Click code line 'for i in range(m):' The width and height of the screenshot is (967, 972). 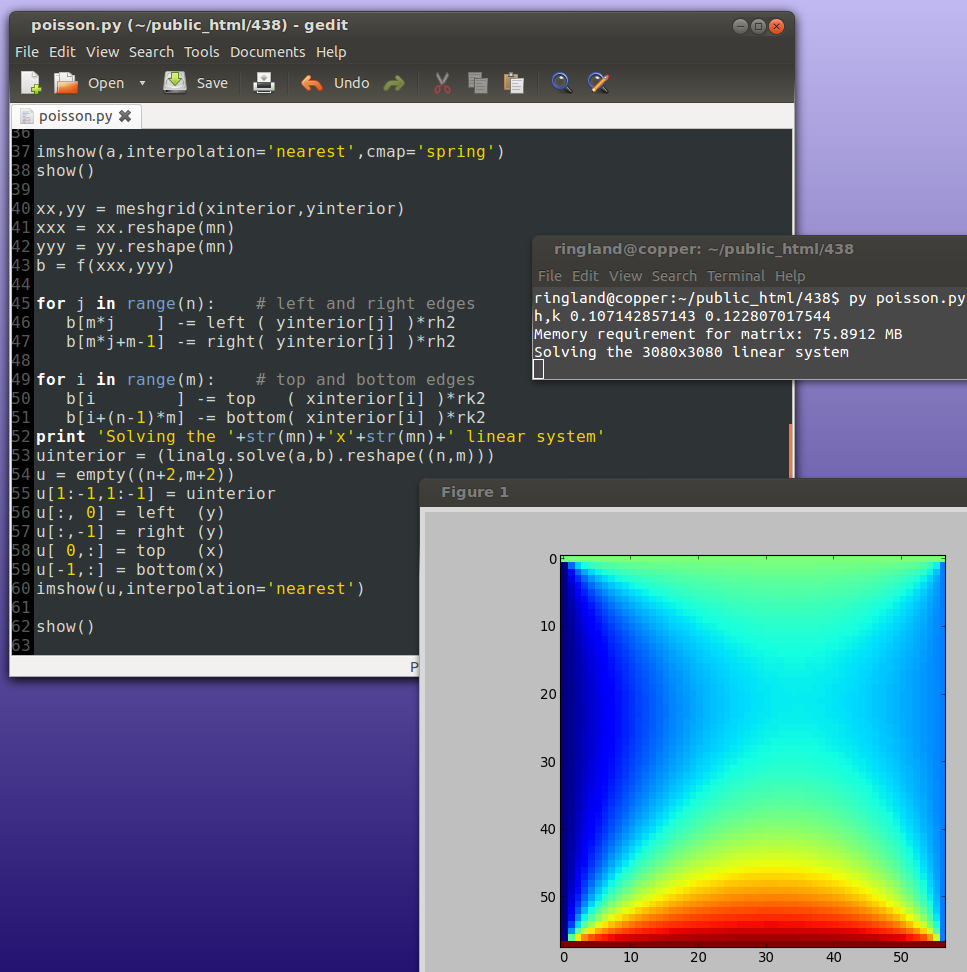(x=125, y=380)
